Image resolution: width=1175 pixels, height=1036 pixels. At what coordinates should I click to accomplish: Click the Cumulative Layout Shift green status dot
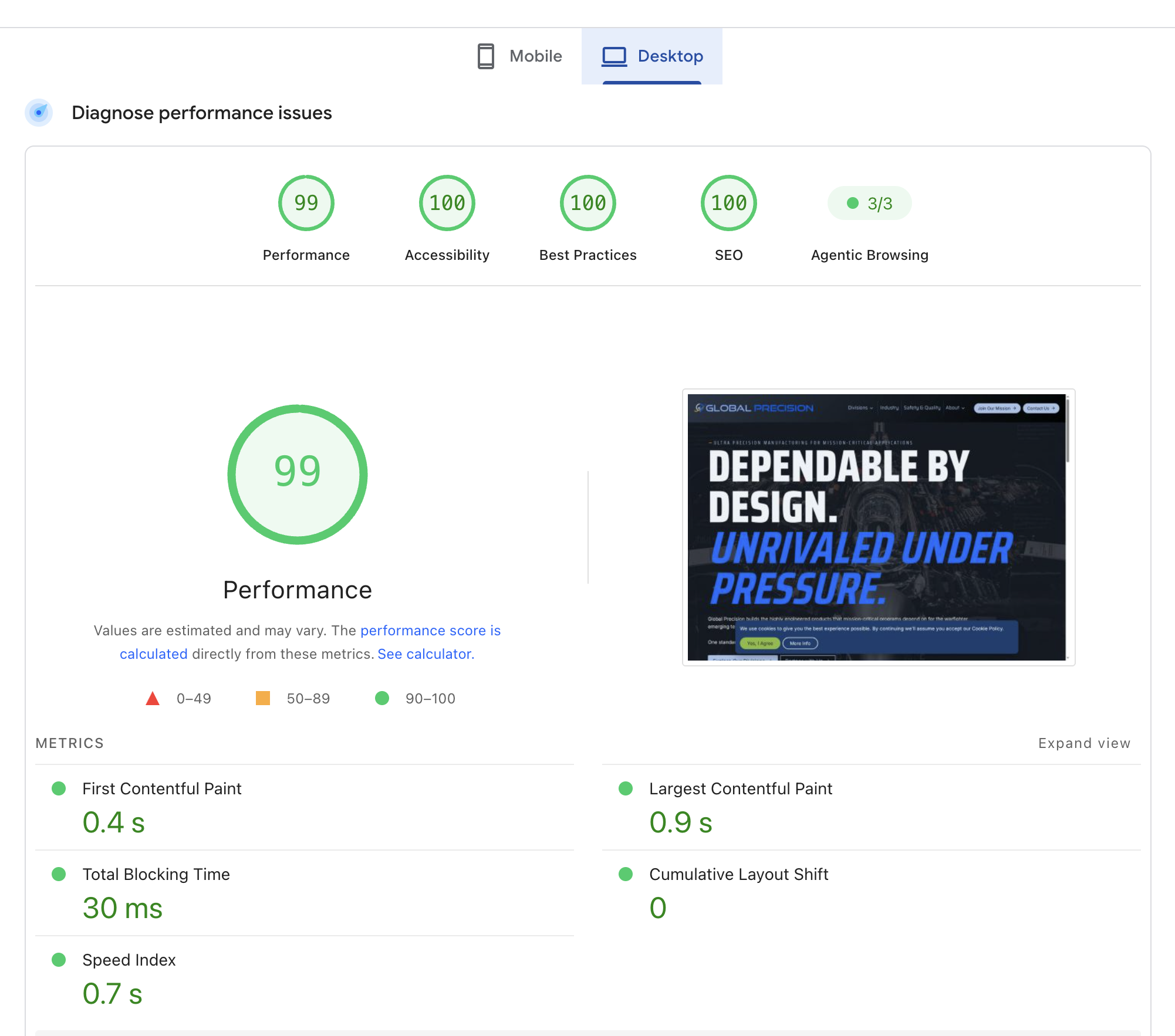pyautogui.click(x=626, y=874)
